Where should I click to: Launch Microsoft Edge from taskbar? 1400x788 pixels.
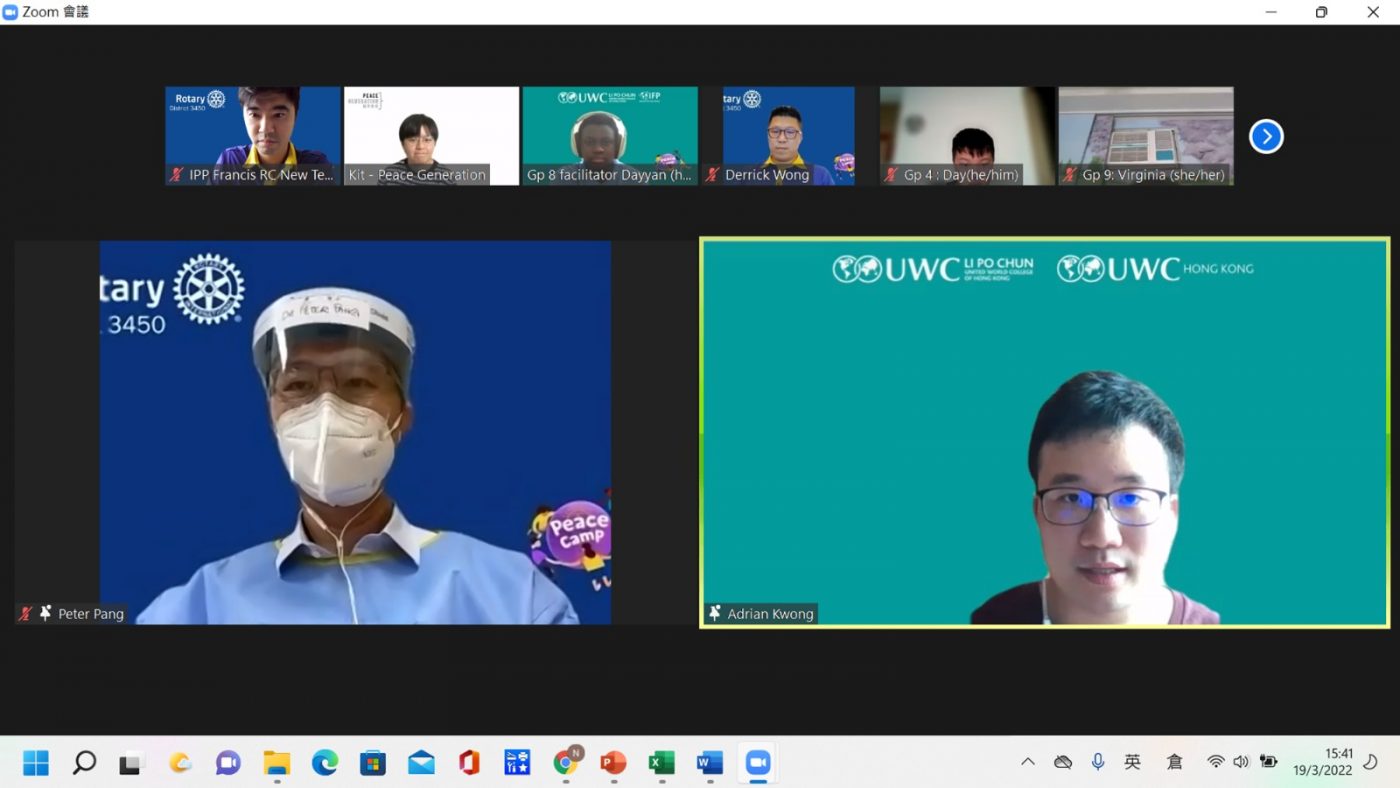tap(324, 763)
